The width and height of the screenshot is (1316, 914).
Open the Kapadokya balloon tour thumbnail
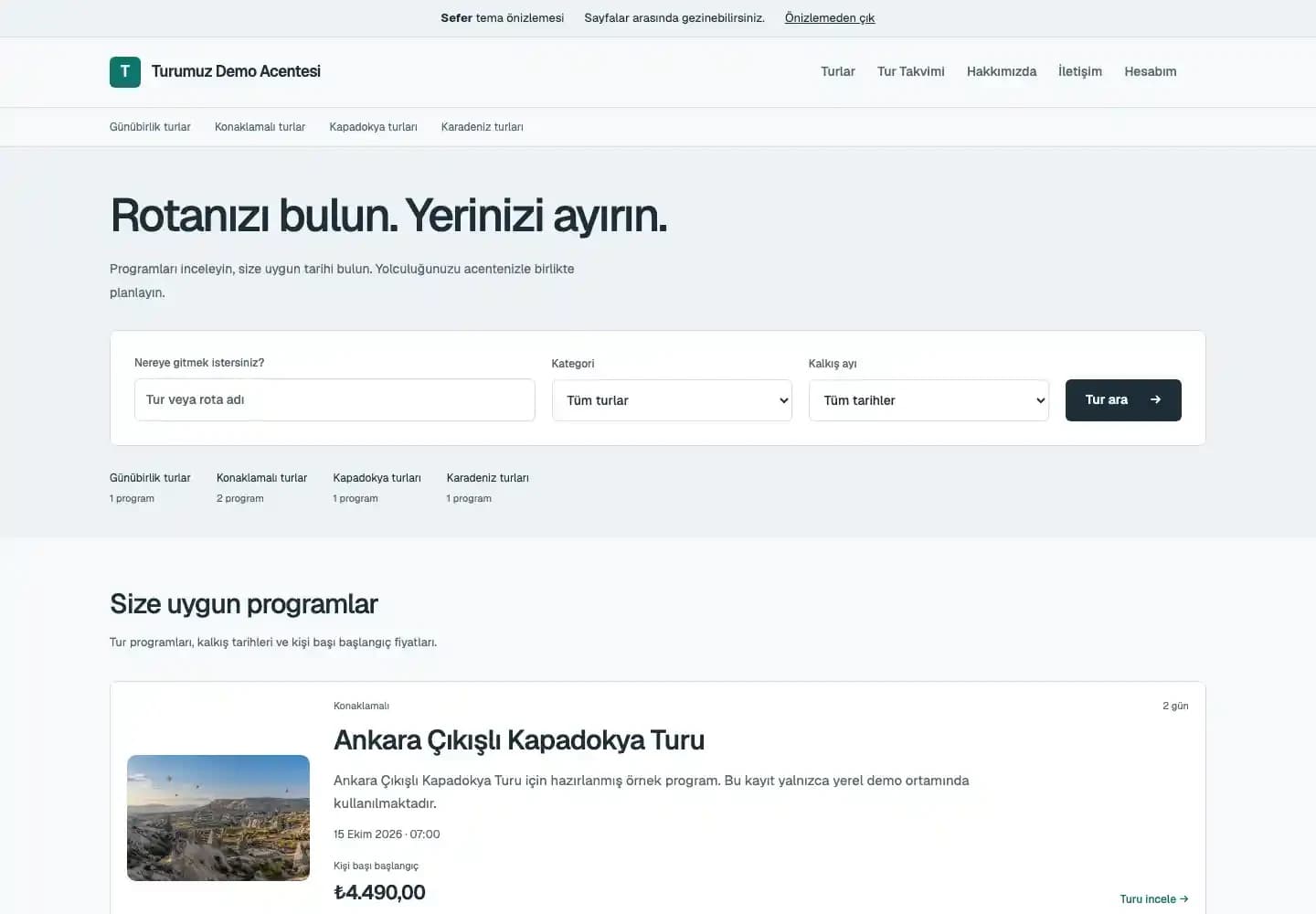pos(218,818)
